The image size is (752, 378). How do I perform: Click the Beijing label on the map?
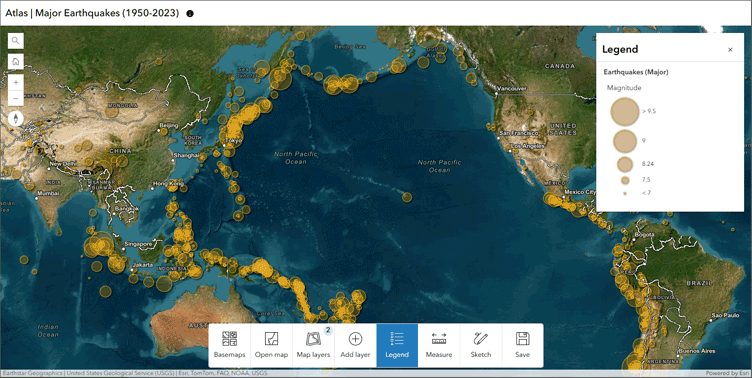(168, 126)
